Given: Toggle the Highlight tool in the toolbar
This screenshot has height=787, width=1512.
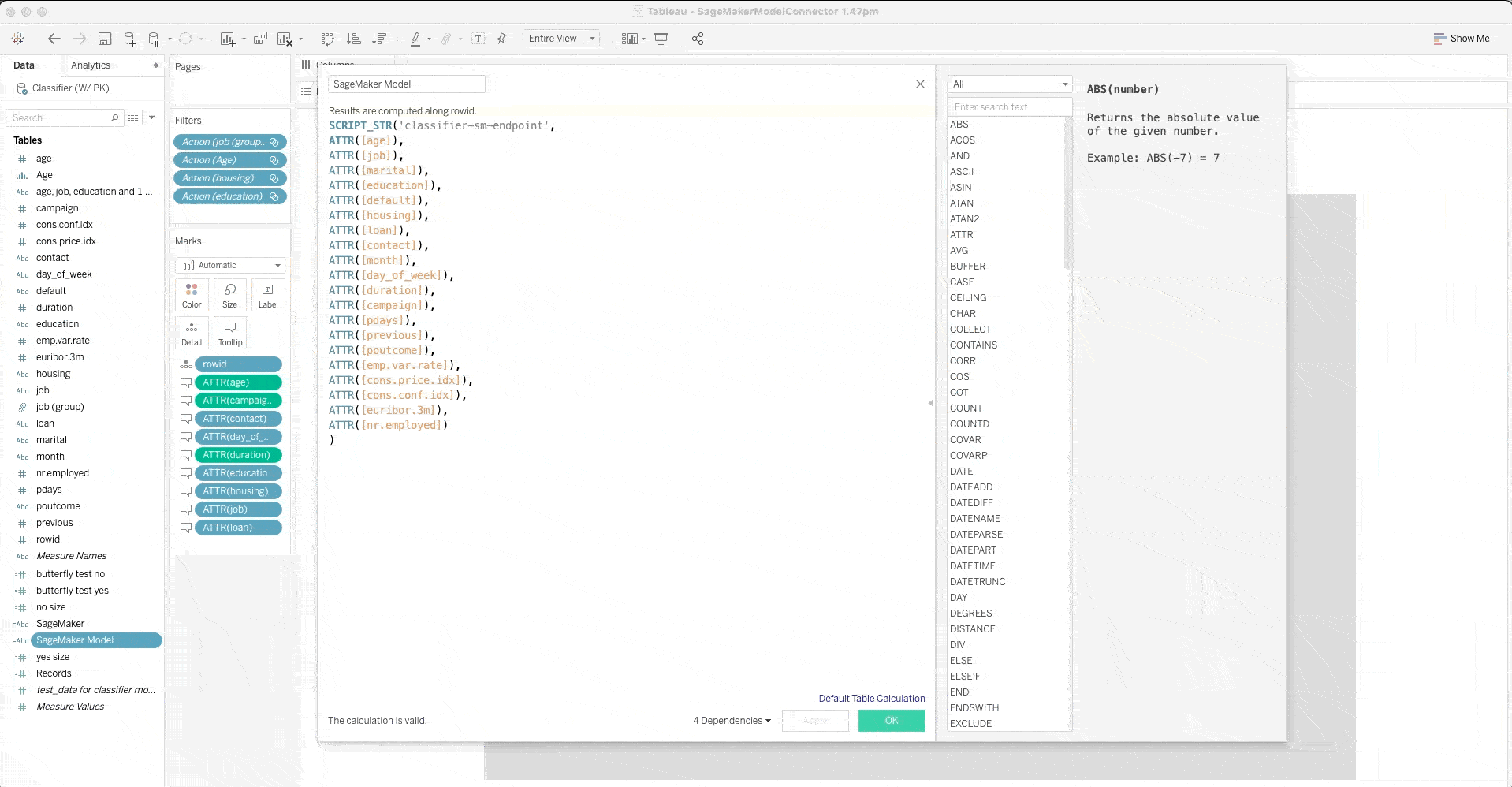Looking at the screenshot, I should (x=417, y=38).
